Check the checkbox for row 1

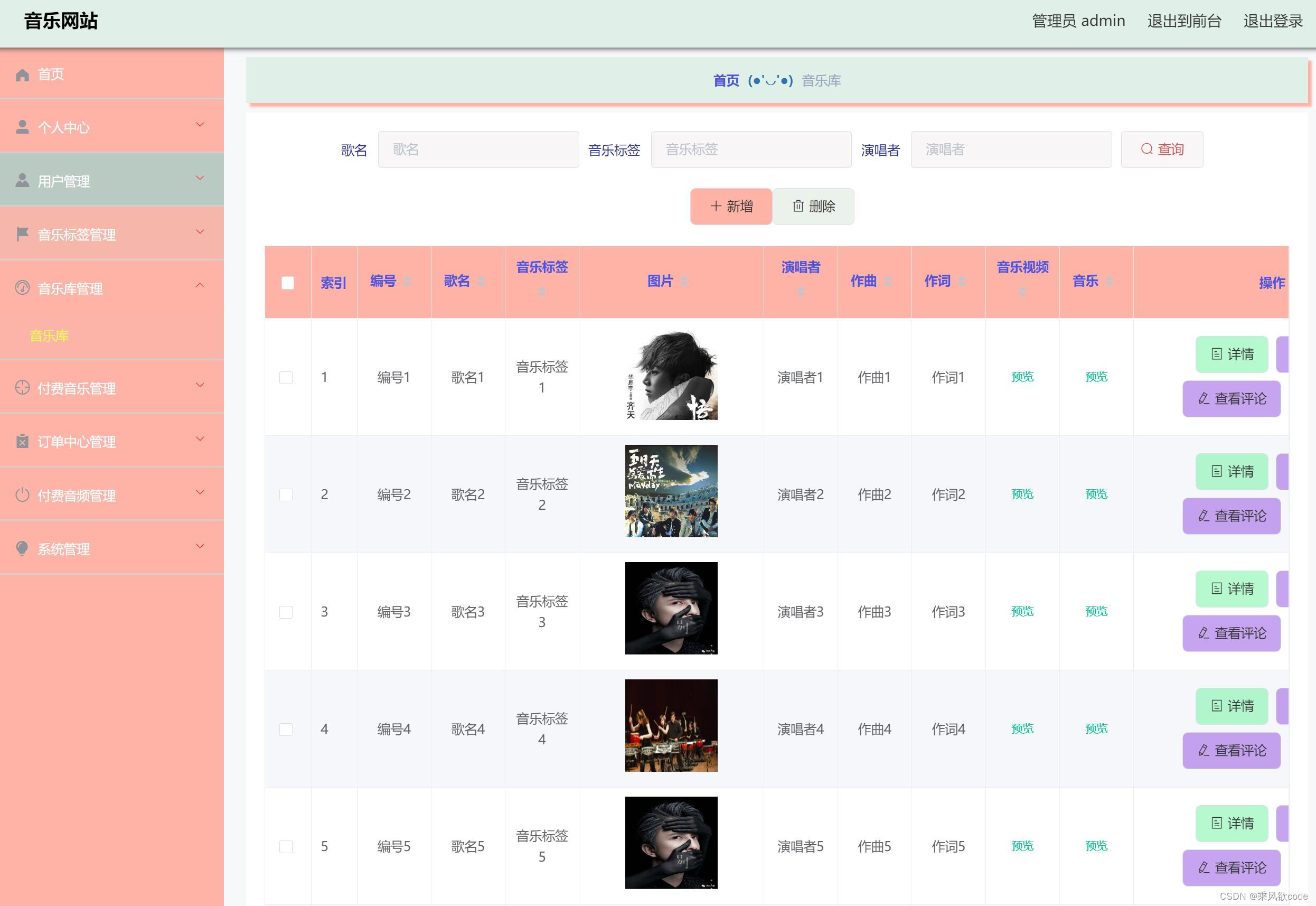click(x=286, y=378)
